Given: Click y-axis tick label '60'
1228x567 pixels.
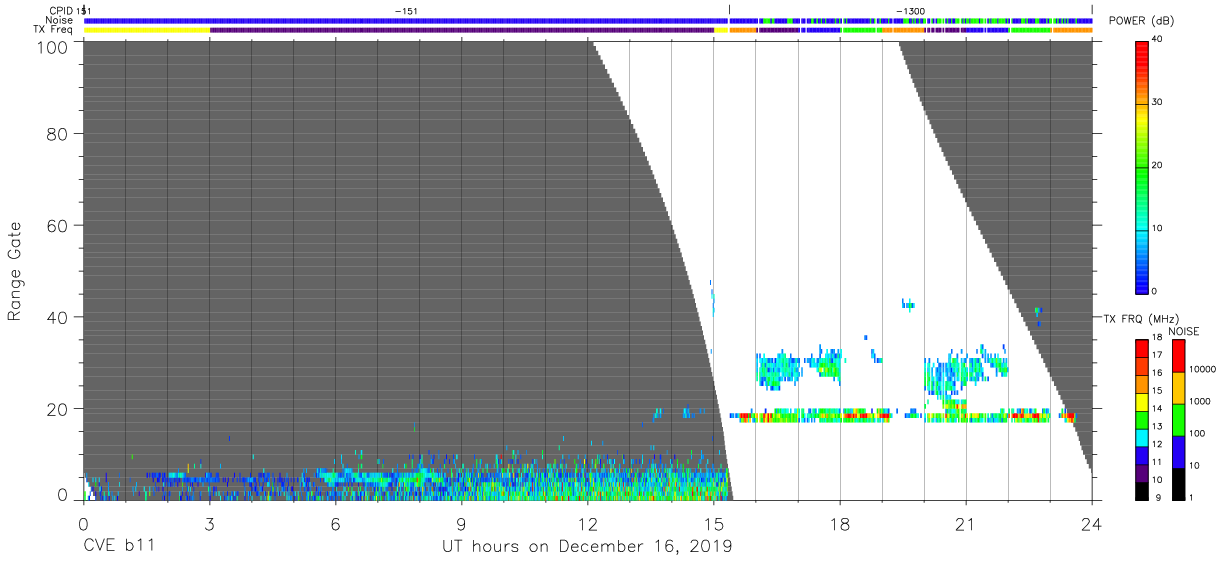Looking at the screenshot, I should (x=59, y=225).
